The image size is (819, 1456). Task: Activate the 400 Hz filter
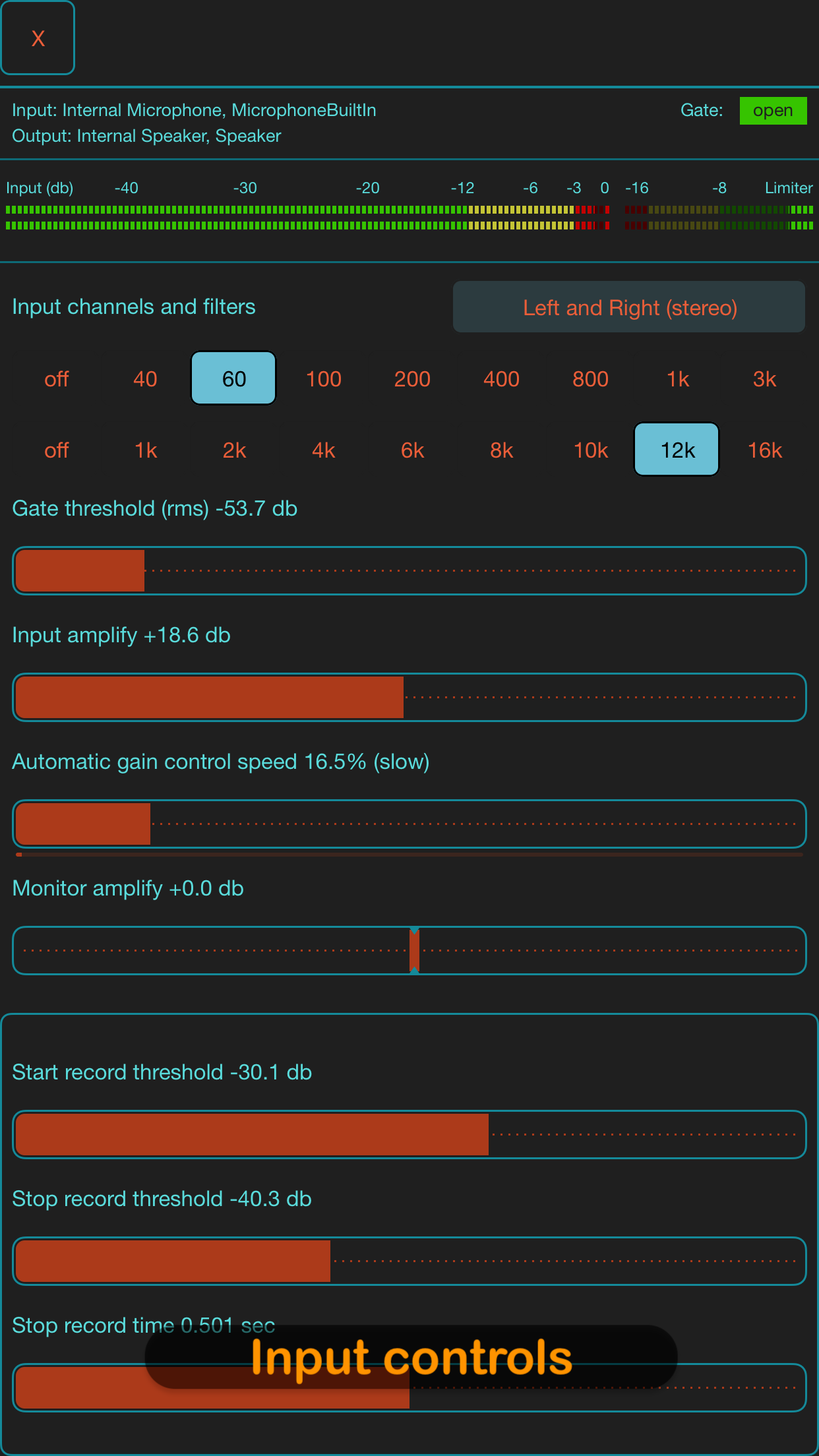click(x=501, y=378)
